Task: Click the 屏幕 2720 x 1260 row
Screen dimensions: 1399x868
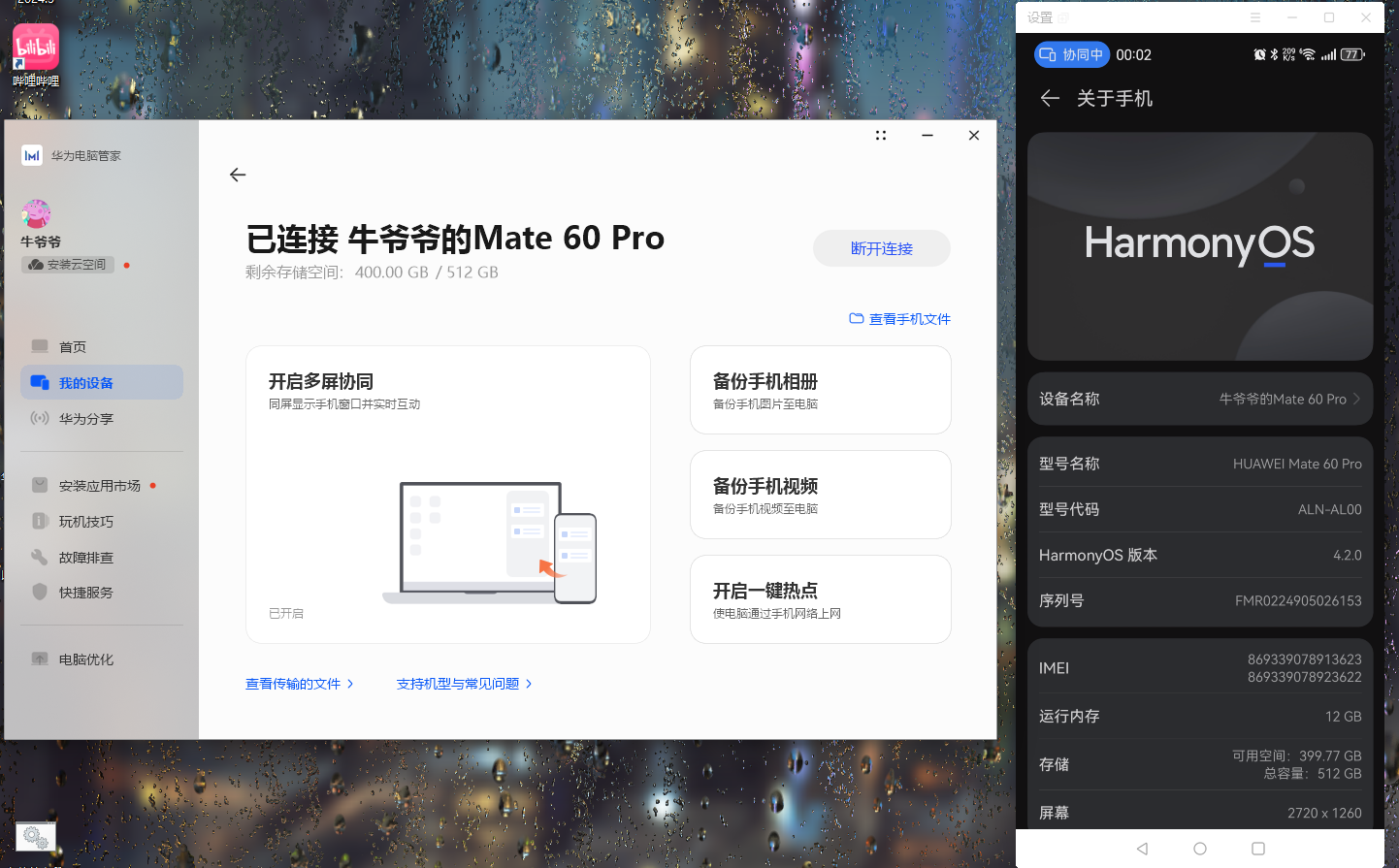Action: (x=1200, y=812)
